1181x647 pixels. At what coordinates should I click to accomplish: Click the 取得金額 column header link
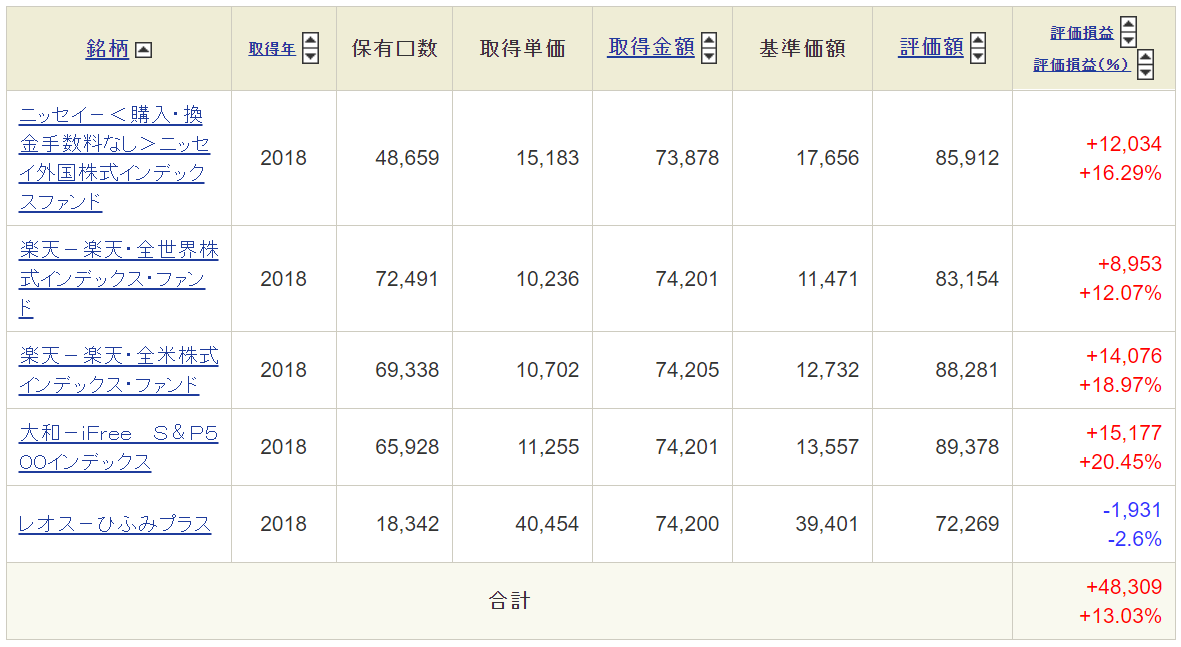click(652, 47)
